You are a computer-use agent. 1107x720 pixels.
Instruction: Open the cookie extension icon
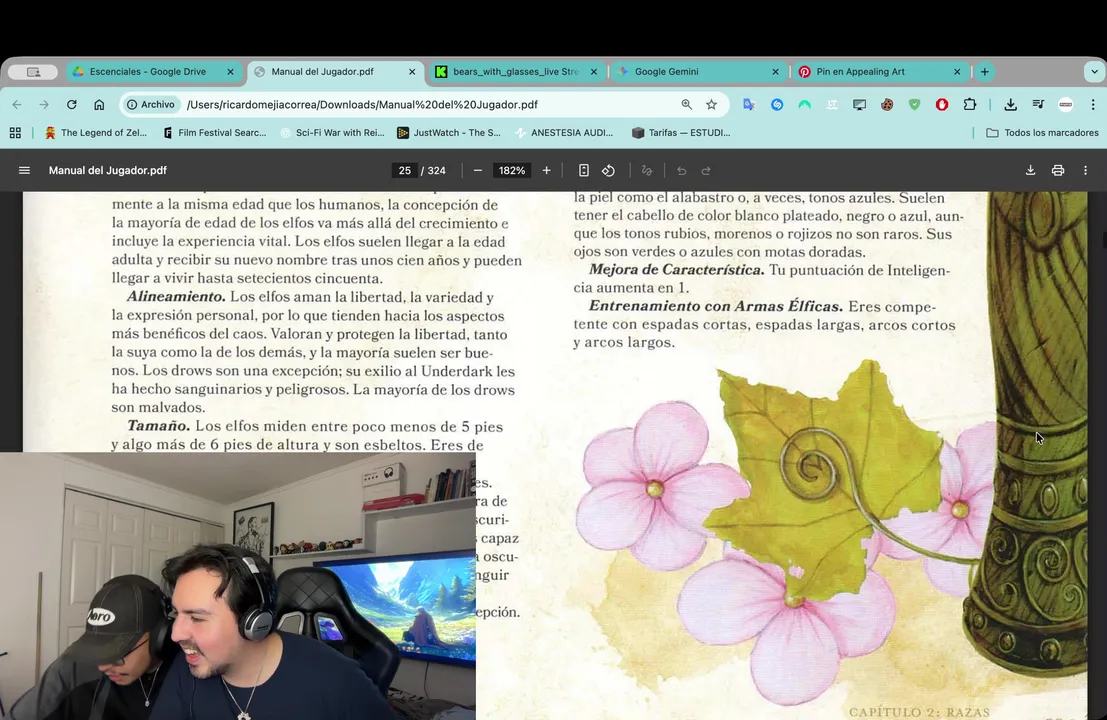click(x=887, y=104)
